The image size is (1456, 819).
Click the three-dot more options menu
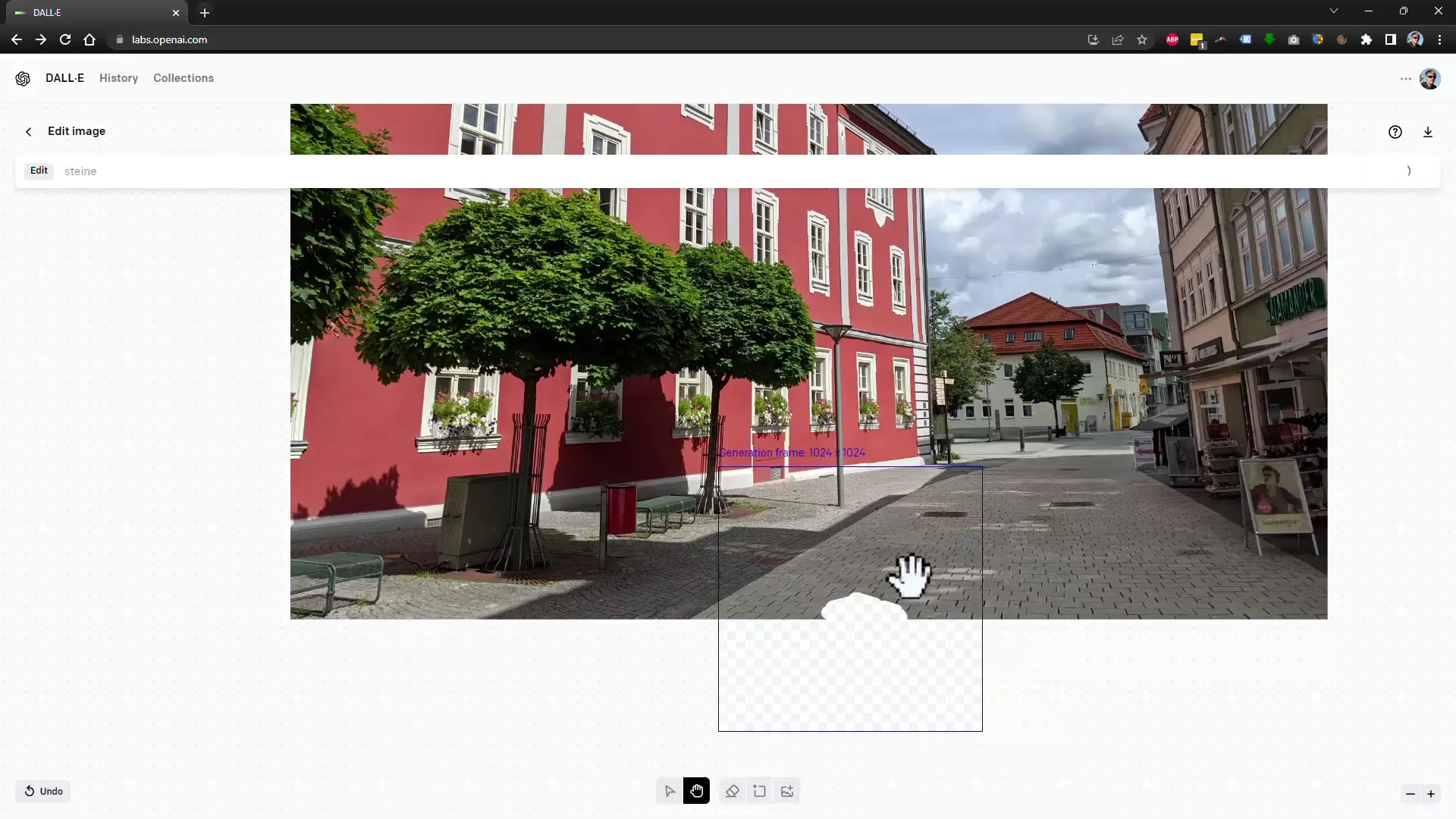[1405, 78]
